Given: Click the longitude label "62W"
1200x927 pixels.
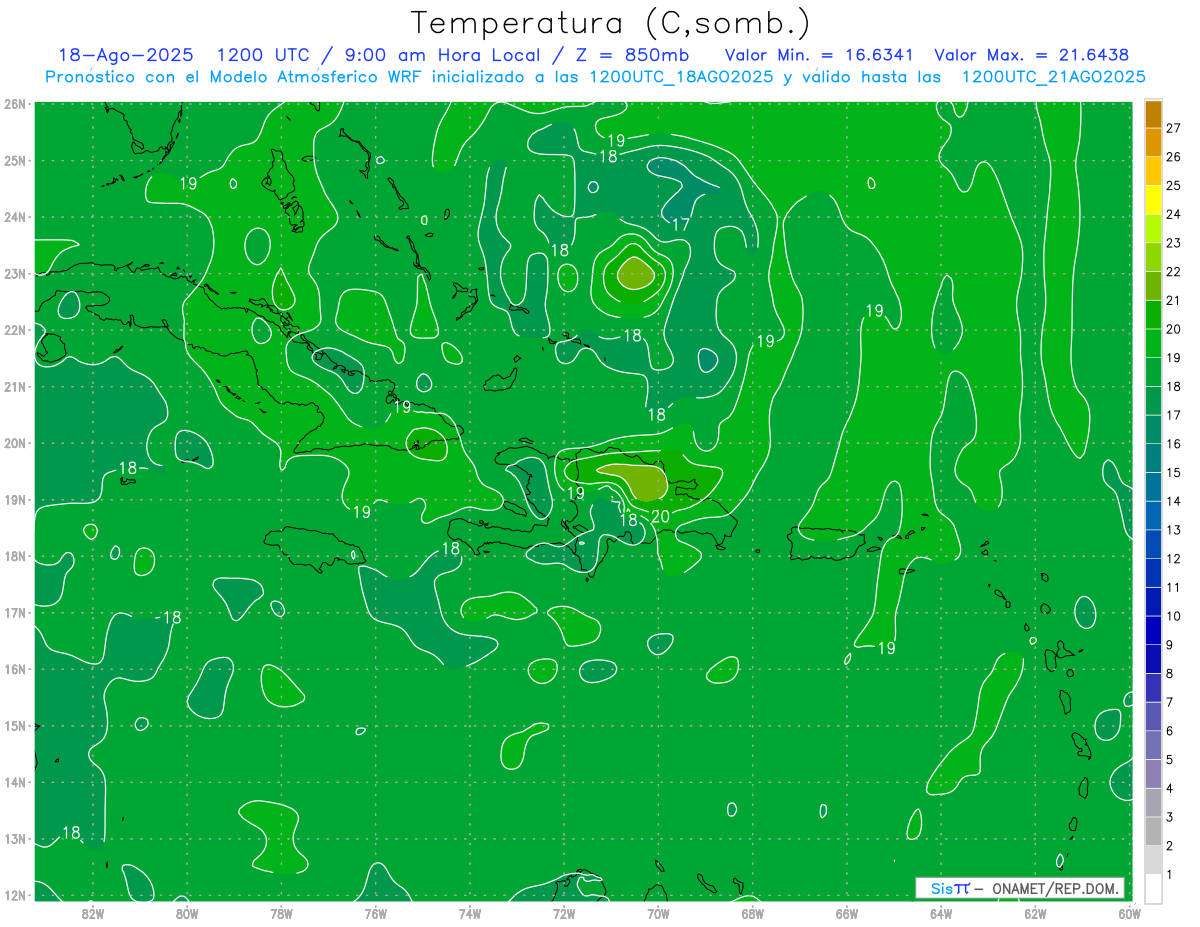Looking at the screenshot, I should tap(1035, 913).
